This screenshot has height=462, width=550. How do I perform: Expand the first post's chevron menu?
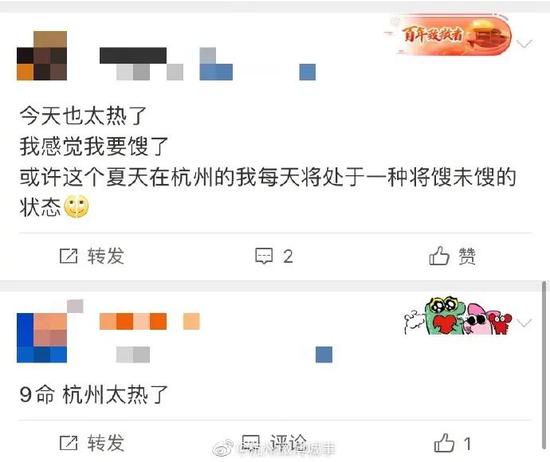click(525, 43)
